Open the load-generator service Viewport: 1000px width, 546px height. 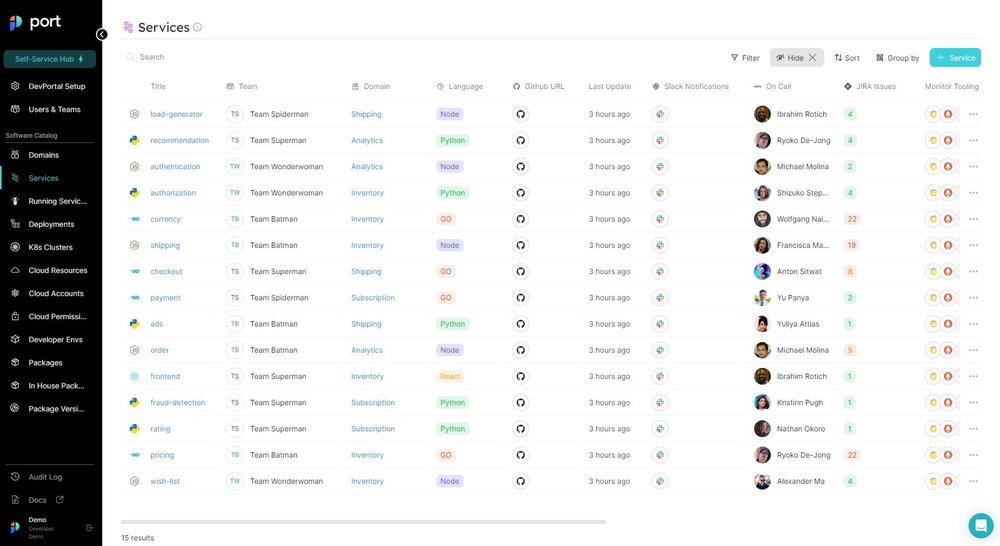(176, 114)
